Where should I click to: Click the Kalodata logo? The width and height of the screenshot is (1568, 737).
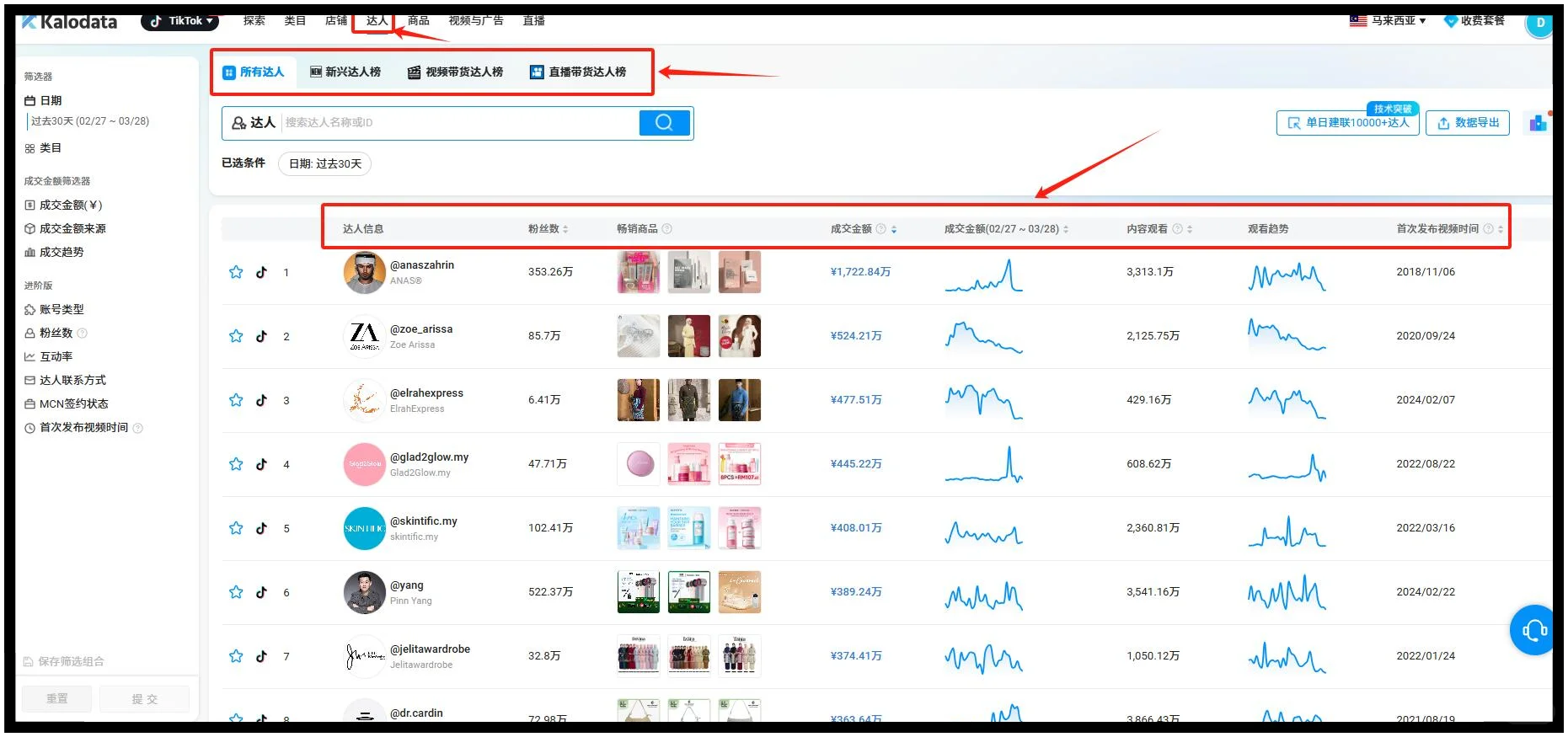pyautogui.click(x=69, y=21)
